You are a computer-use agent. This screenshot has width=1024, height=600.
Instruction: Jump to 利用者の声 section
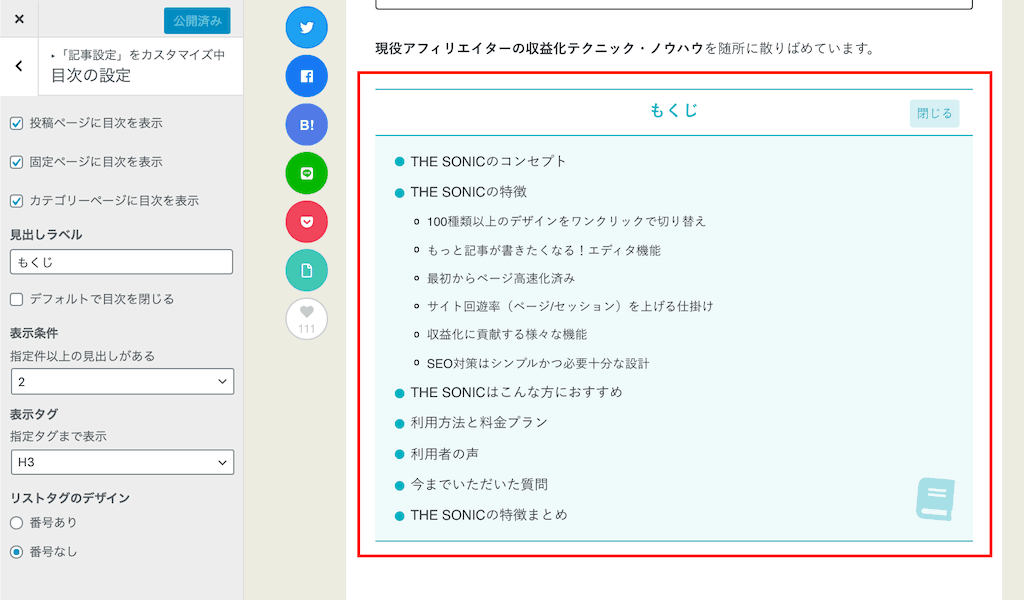444,454
